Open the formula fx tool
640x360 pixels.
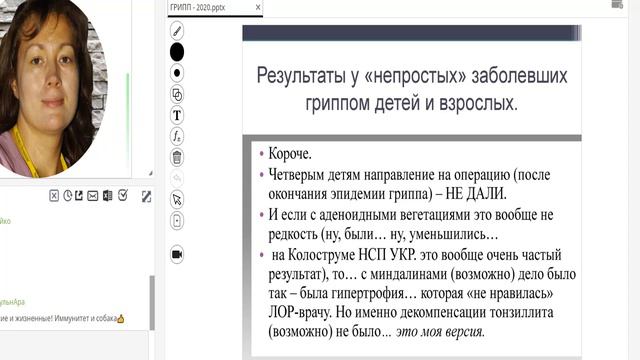(x=177, y=136)
